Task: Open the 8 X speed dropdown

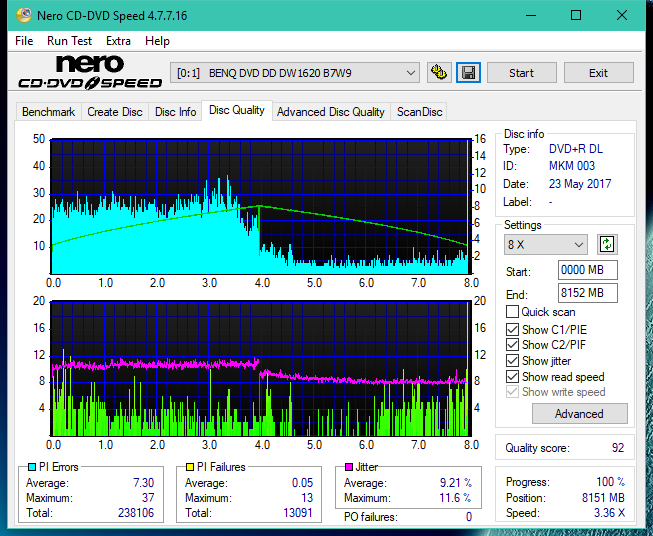Action: 546,244
